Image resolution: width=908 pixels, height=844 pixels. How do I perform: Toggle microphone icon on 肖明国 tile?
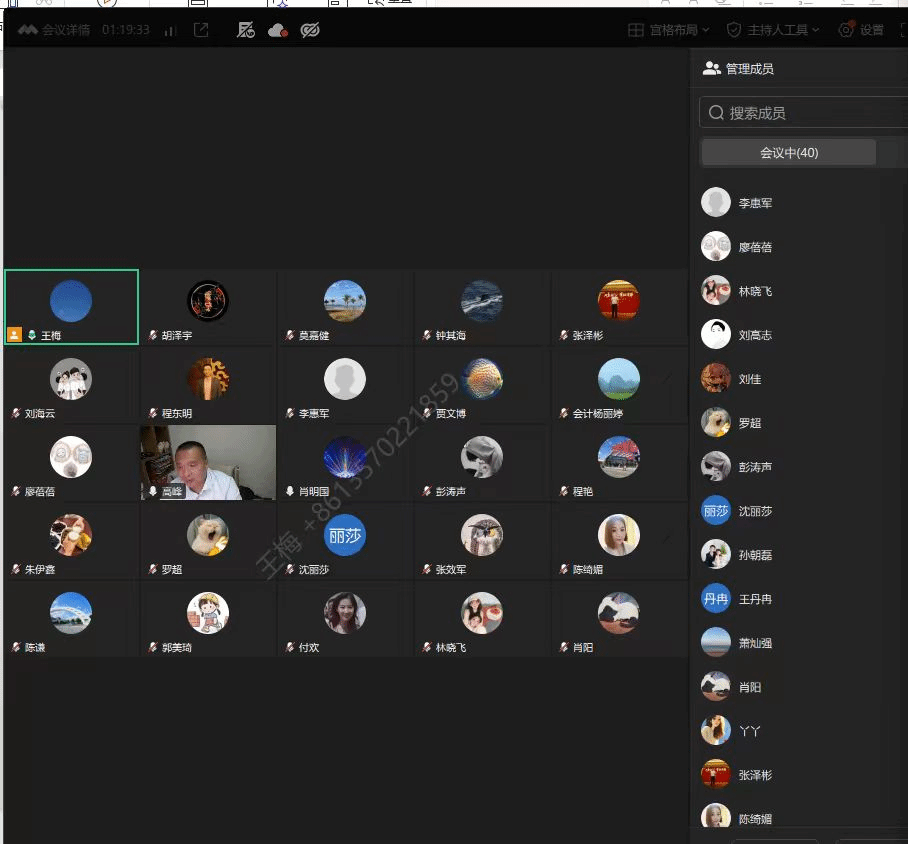pyautogui.click(x=290, y=491)
